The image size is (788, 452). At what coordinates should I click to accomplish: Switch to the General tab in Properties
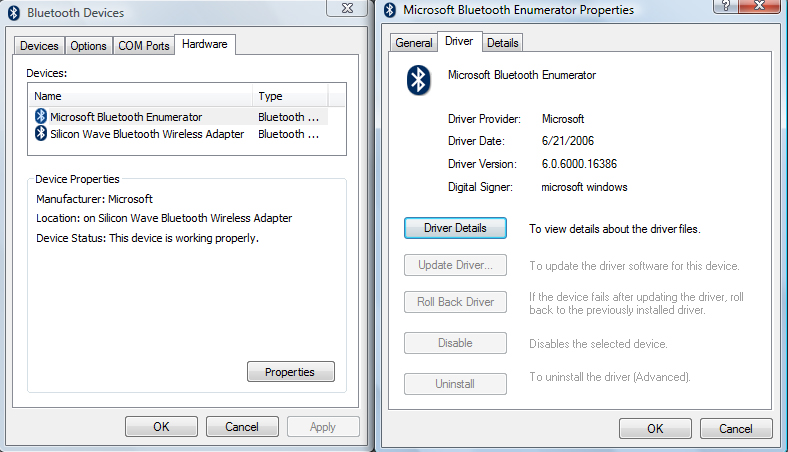[x=414, y=43]
